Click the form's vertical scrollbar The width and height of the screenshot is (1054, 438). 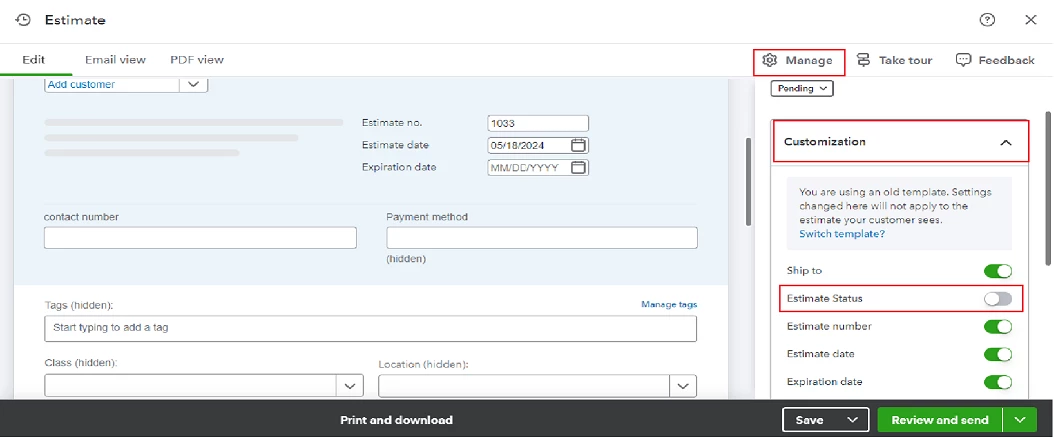(x=748, y=183)
